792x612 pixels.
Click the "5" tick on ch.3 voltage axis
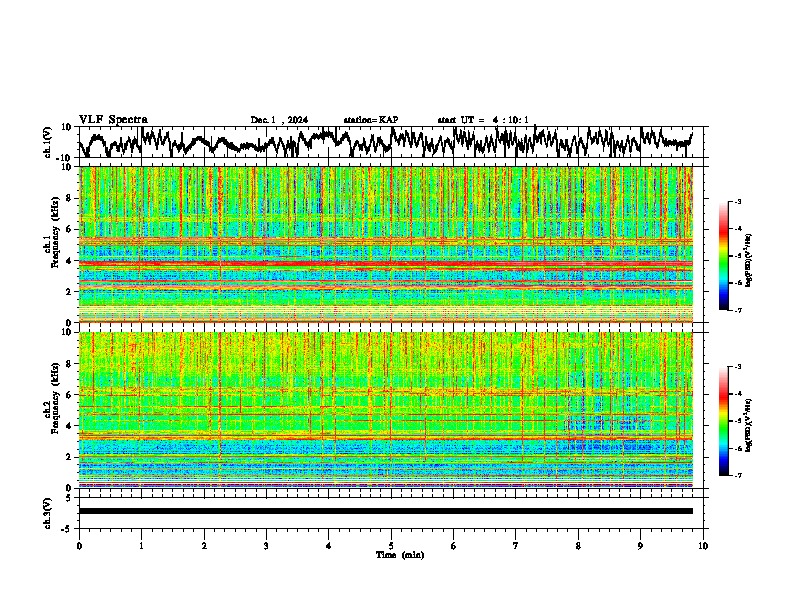pyautogui.click(x=68, y=498)
